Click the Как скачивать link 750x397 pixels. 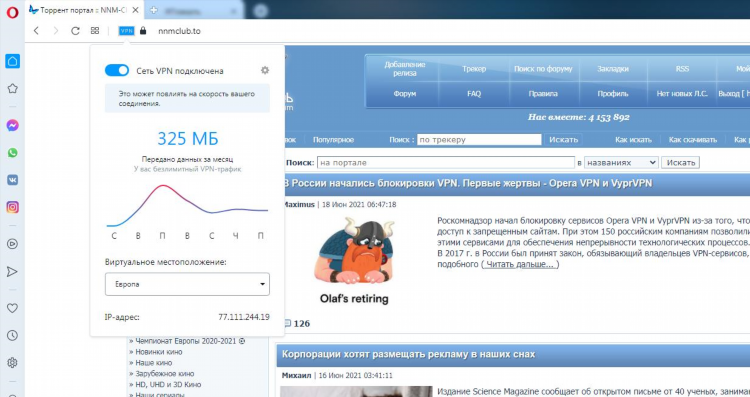pos(693,140)
